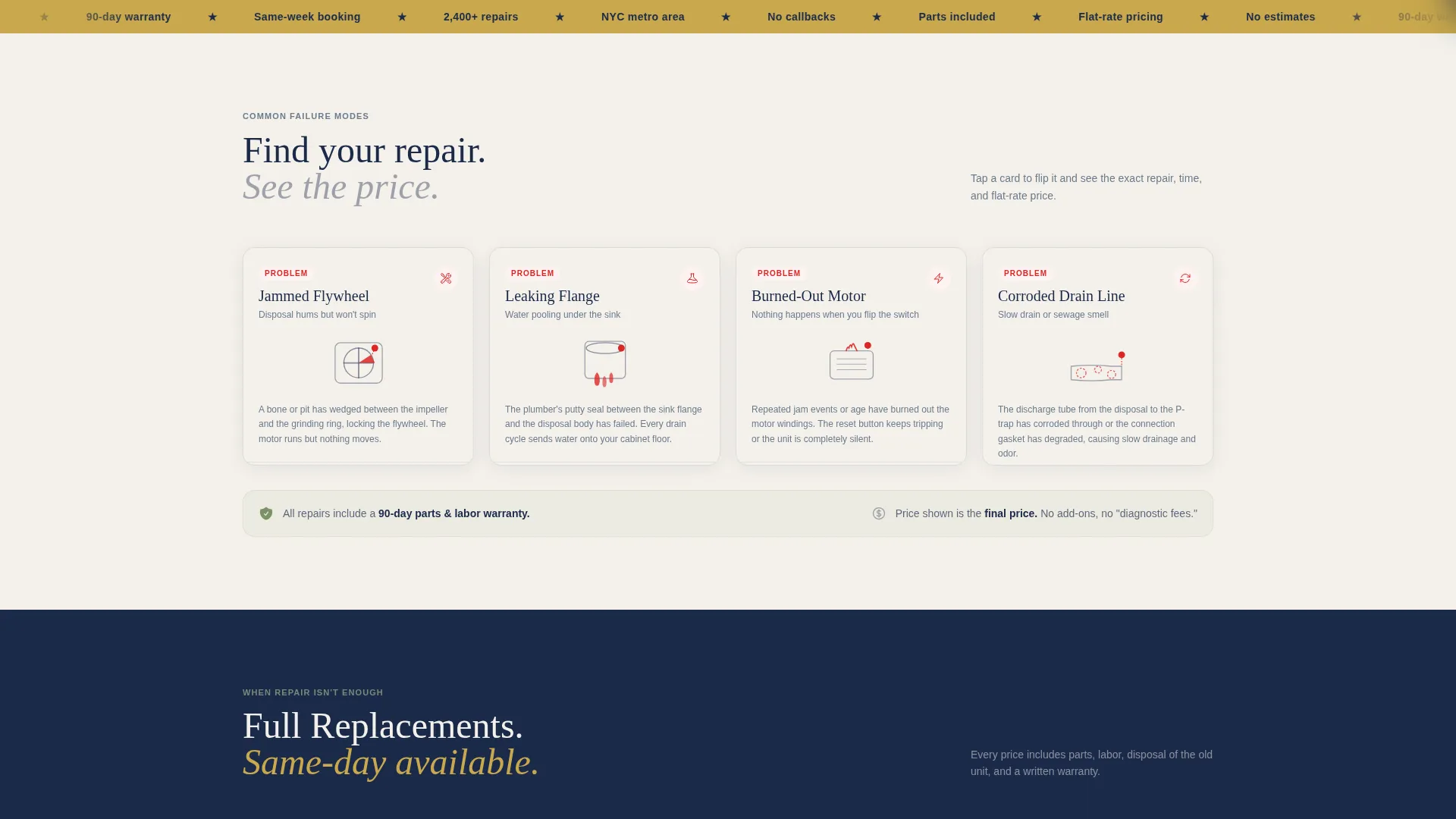Click "WHEN REPAIR ISN'T ENOUGH" label
Viewport: 1456px width, 819px height.
point(313,692)
